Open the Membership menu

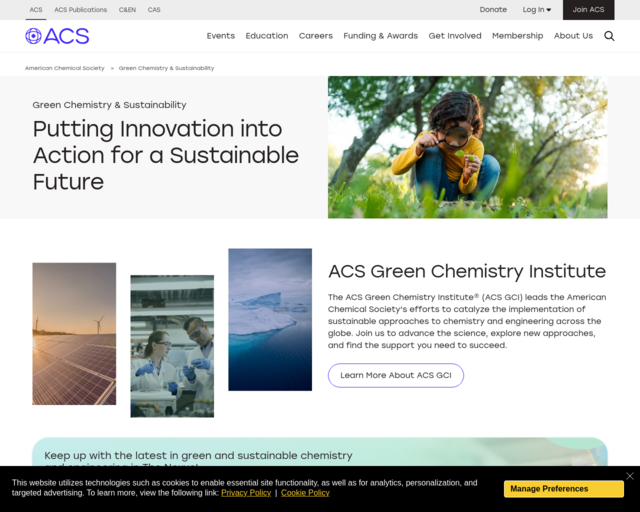(517, 36)
